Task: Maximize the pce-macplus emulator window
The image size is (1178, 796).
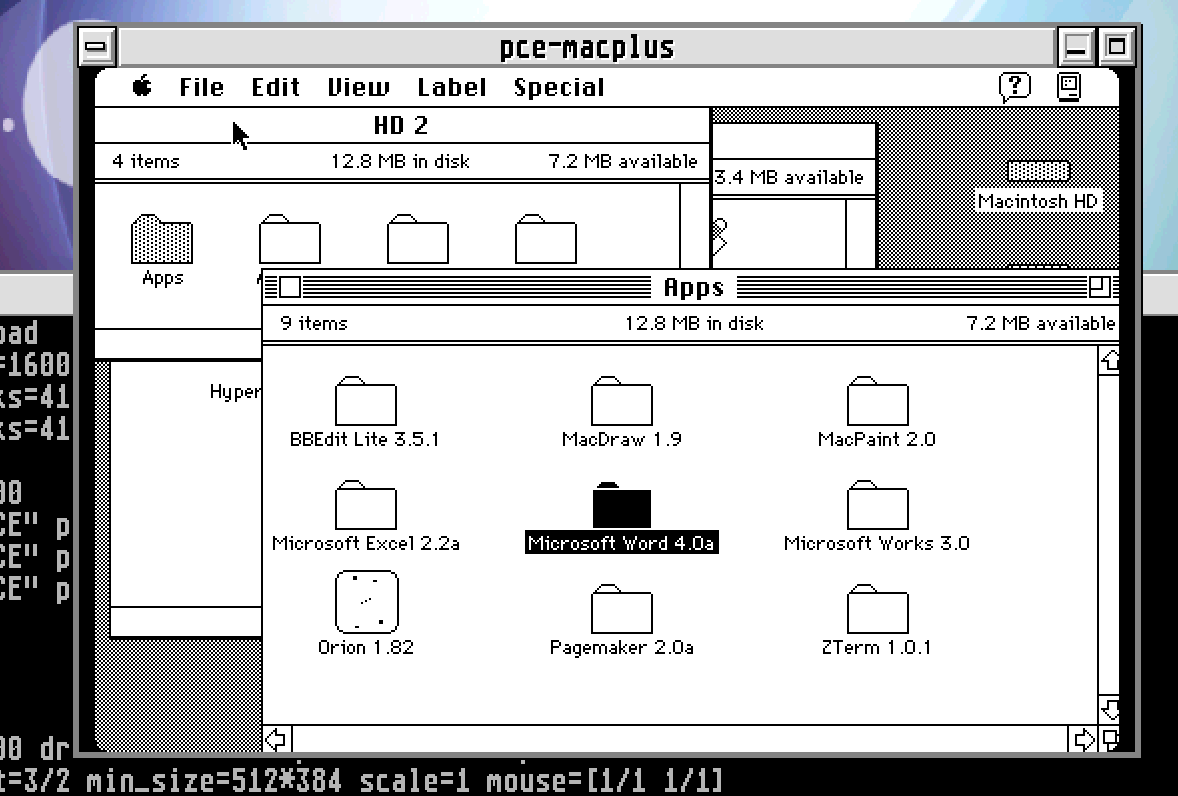Action: 1117,47
